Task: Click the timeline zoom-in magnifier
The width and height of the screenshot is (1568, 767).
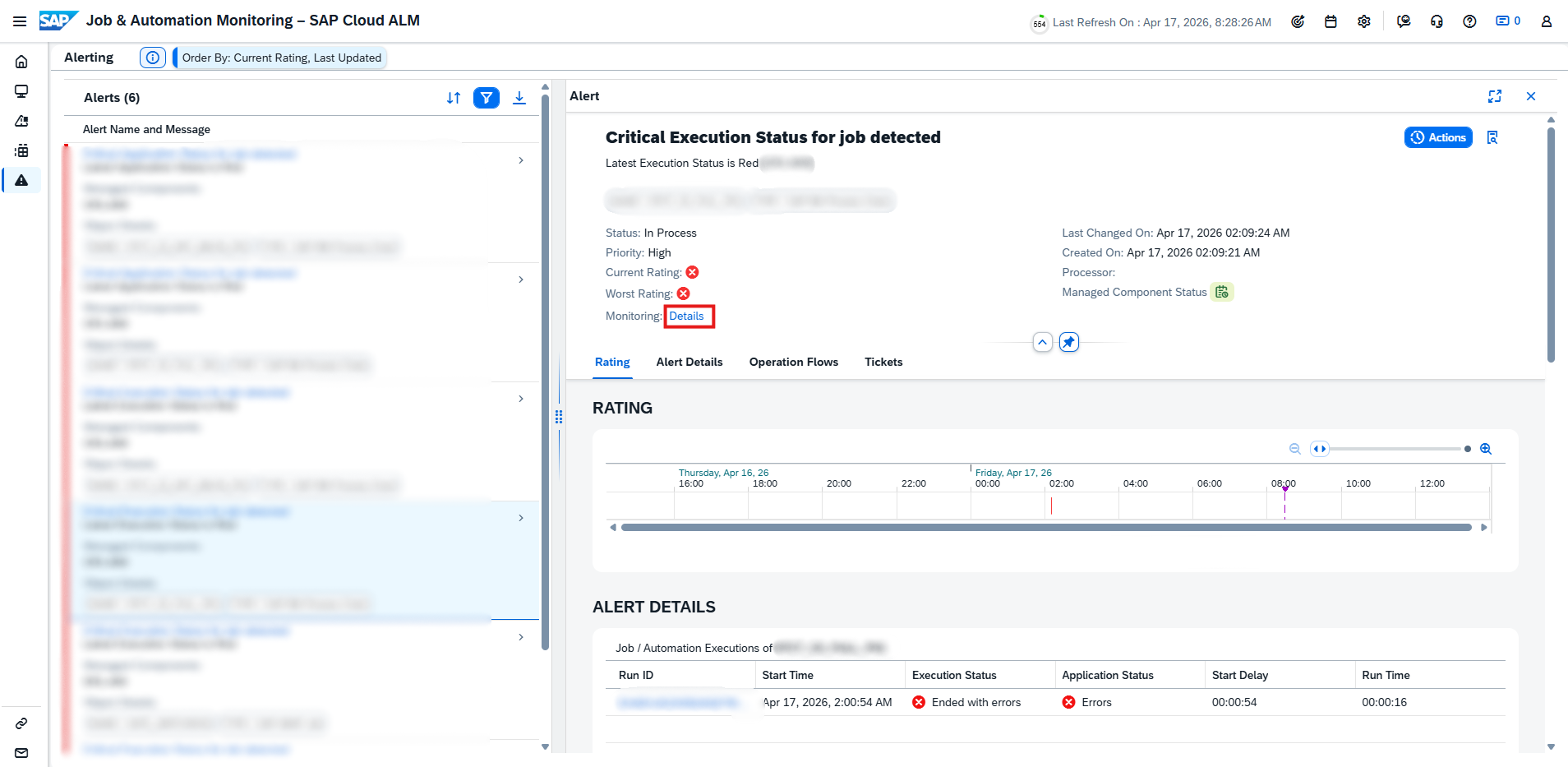Action: pos(1486,449)
